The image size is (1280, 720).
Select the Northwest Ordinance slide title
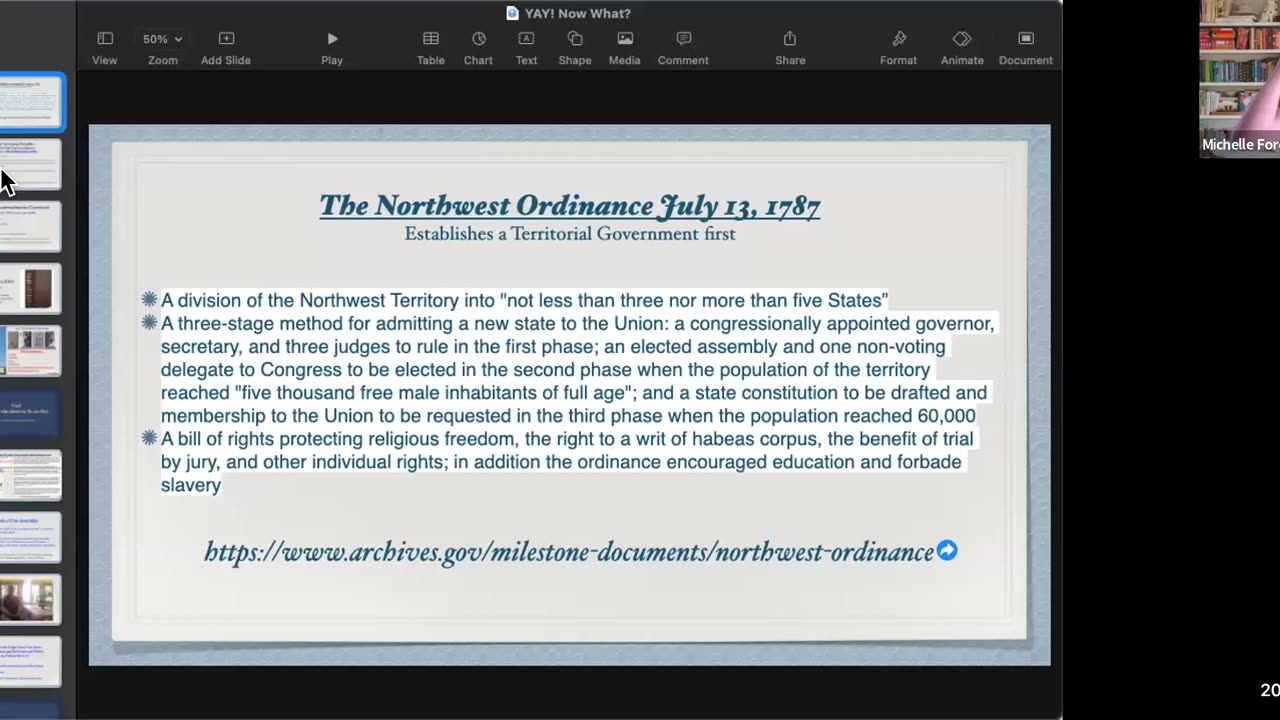(x=570, y=206)
